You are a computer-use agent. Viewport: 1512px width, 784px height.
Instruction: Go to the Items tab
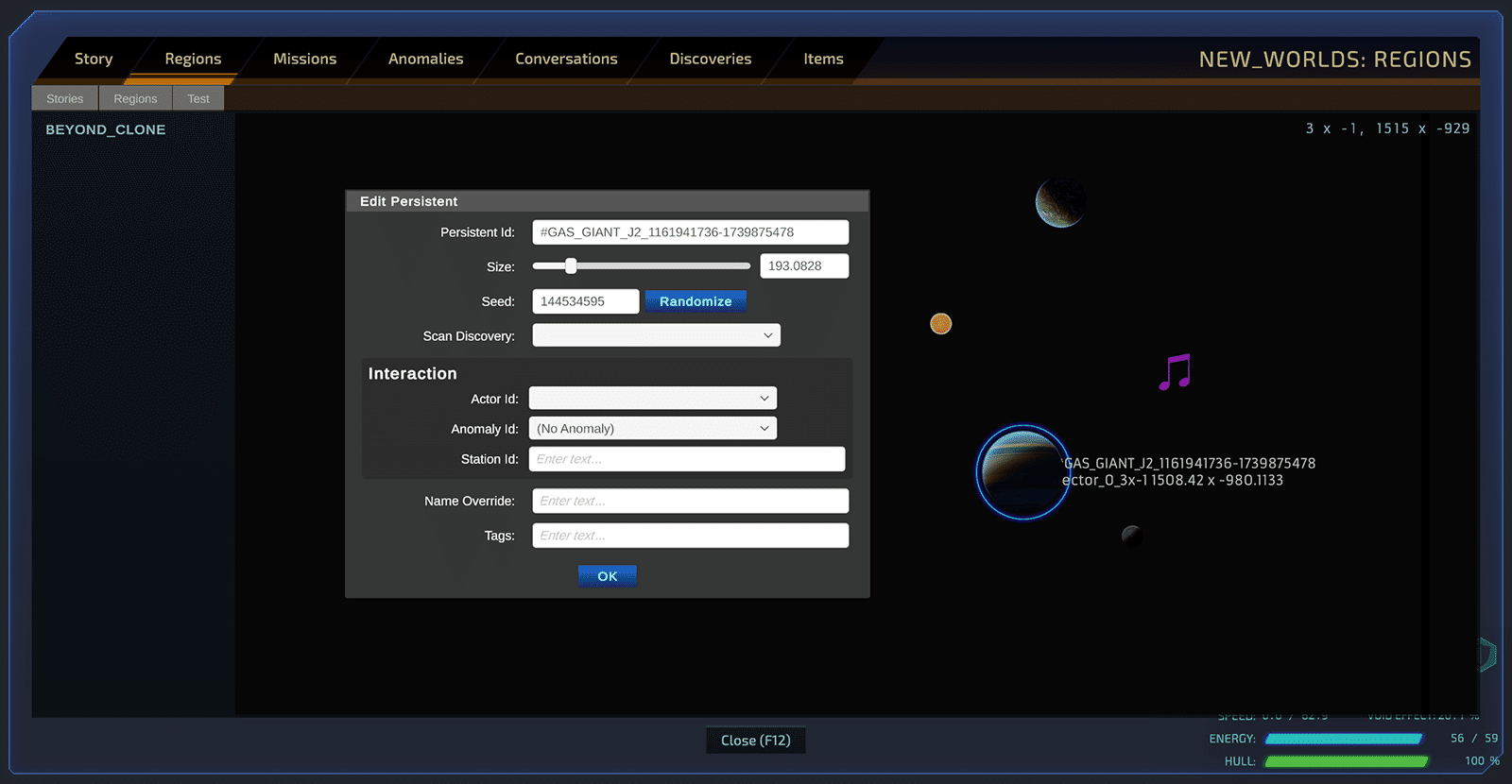tap(823, 59)
